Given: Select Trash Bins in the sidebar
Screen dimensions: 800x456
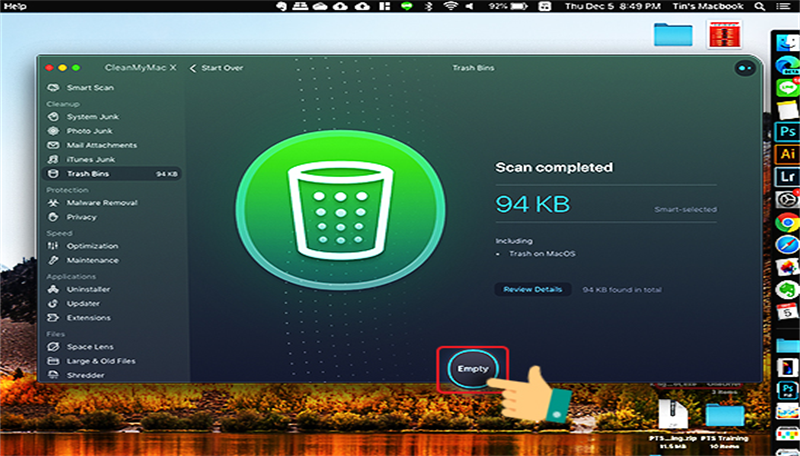Looking at the screenshot, I should (x=111, y=174).
